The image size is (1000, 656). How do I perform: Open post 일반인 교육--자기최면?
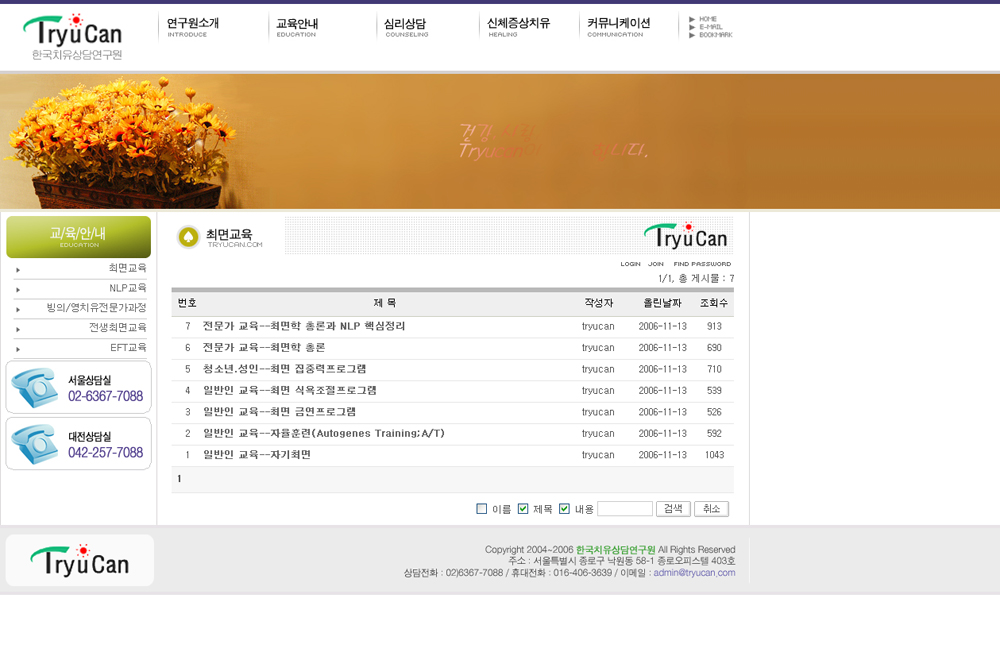tap(256, 455)
